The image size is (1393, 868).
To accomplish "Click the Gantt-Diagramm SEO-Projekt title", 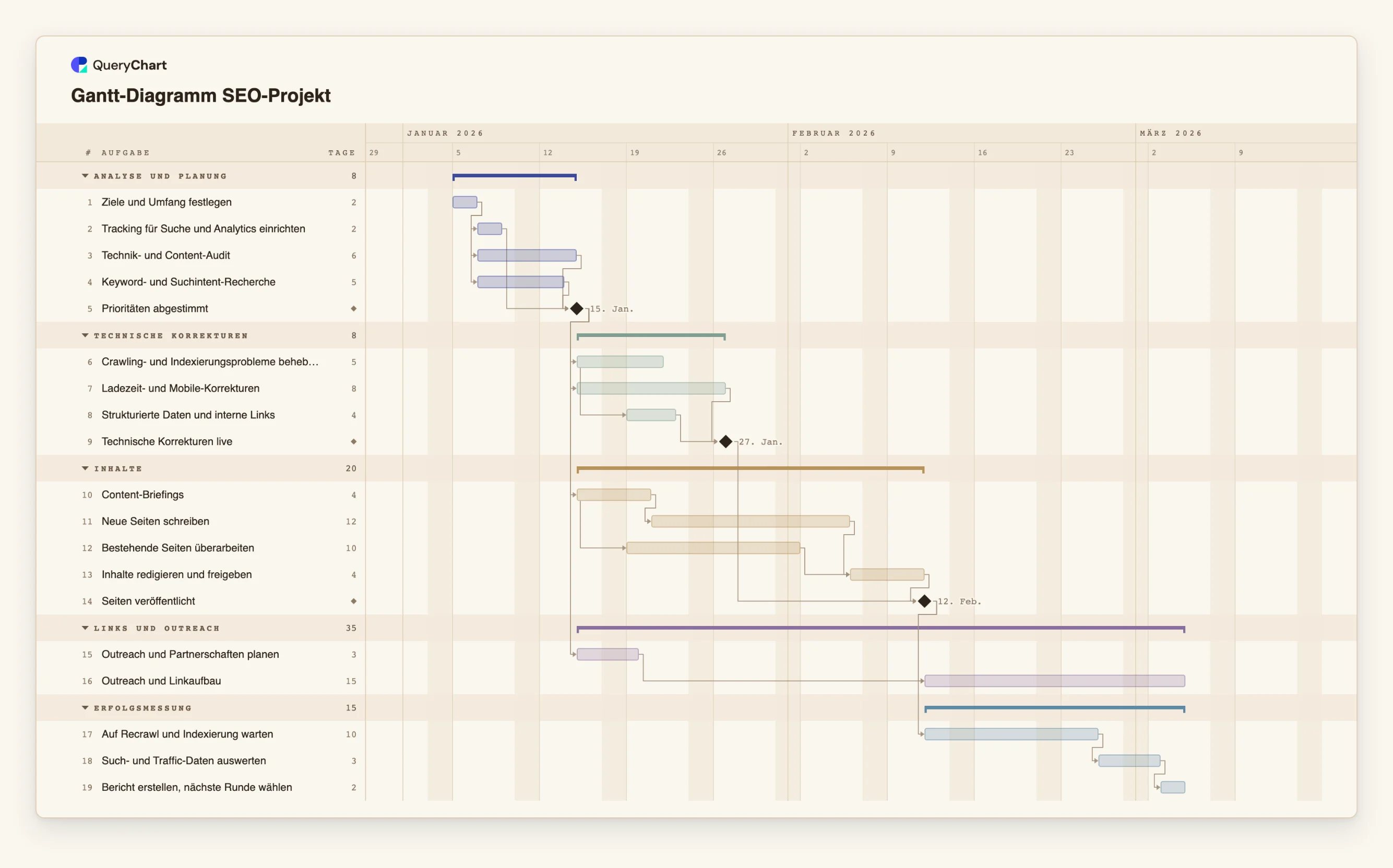I will point(200,95).
